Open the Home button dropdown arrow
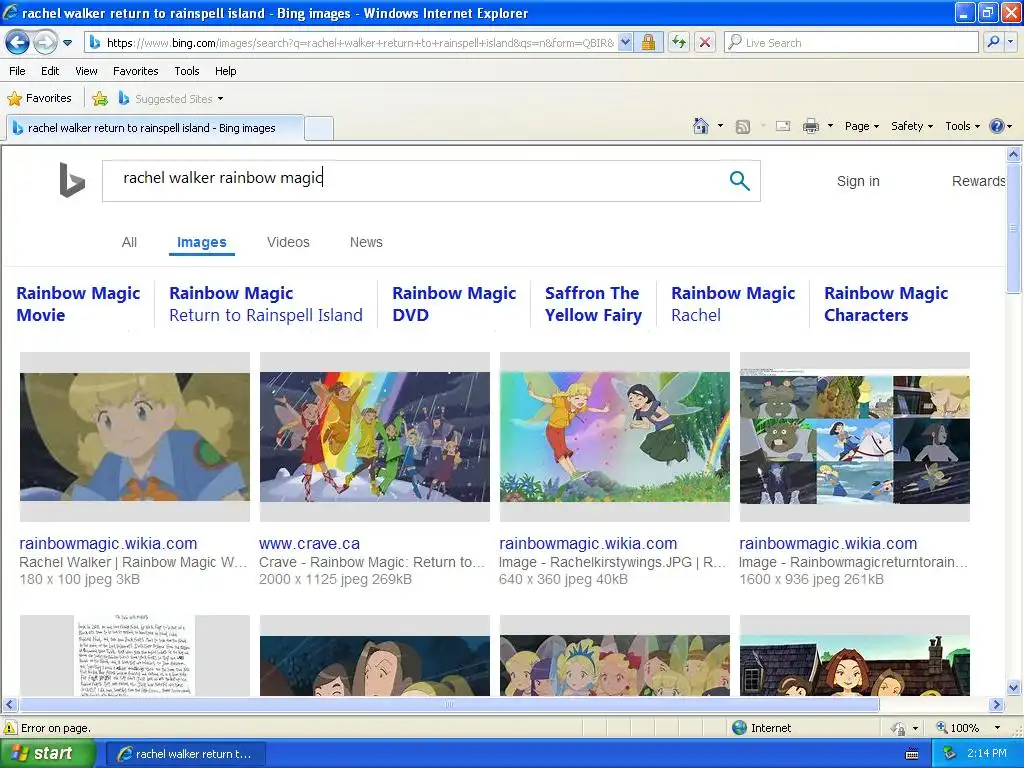 720,126
